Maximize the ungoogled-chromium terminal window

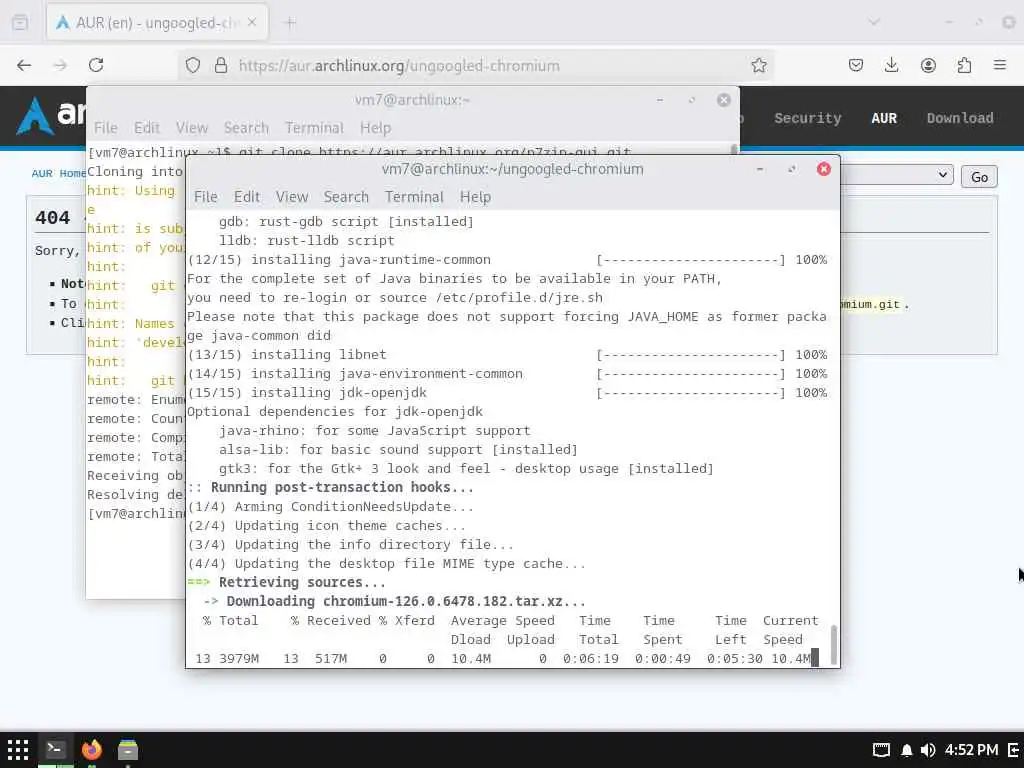coord(792,169)
